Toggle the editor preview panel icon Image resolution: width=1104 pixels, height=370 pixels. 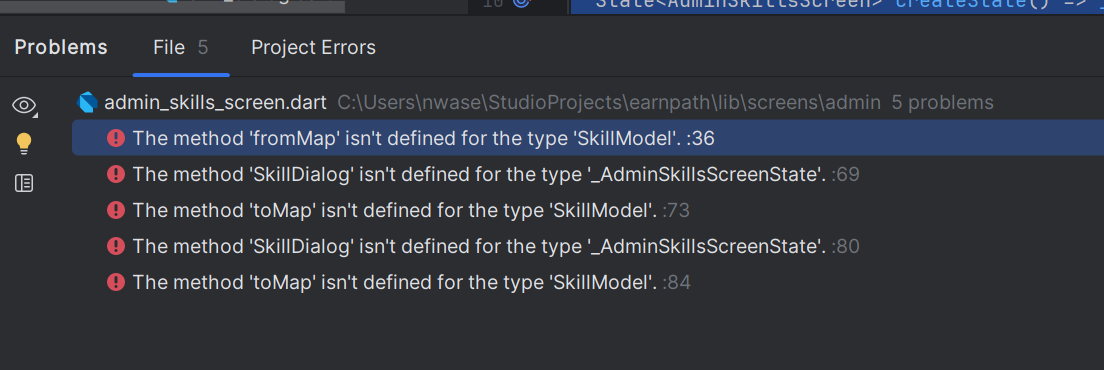(x=24, y=184)
